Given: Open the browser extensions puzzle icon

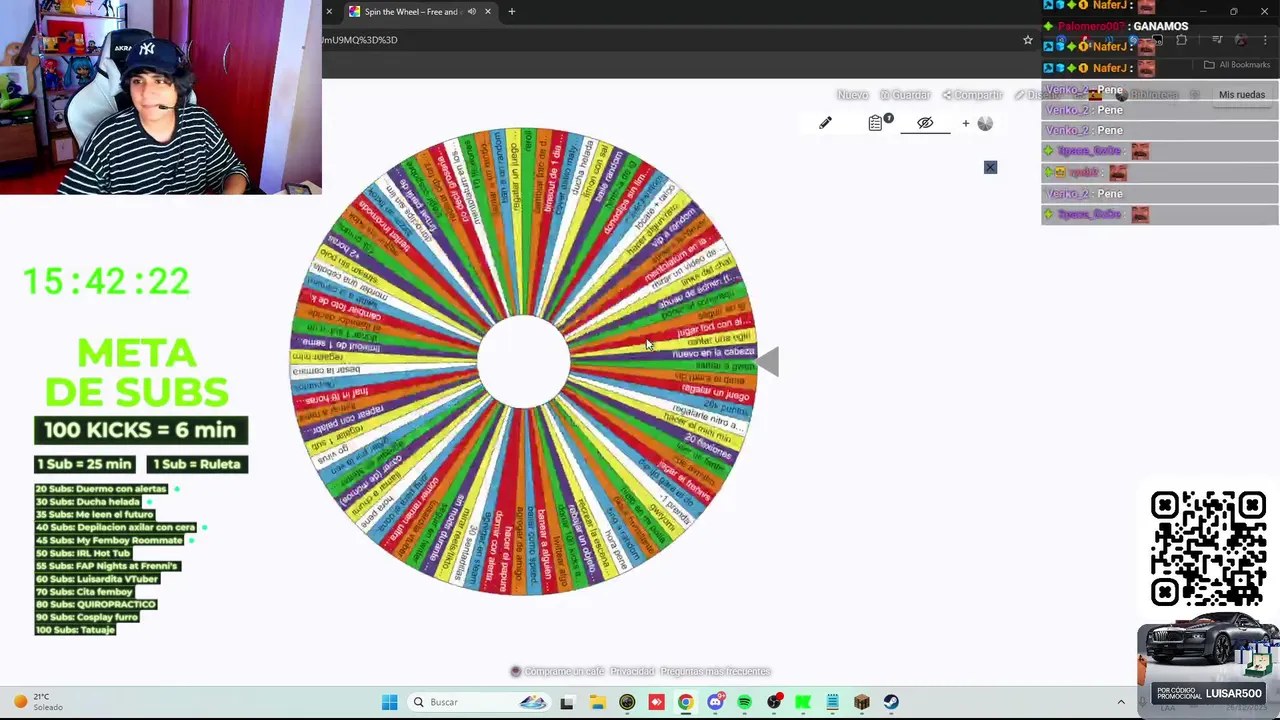Looking at the screenshot, I should [x=1181, y=40].
